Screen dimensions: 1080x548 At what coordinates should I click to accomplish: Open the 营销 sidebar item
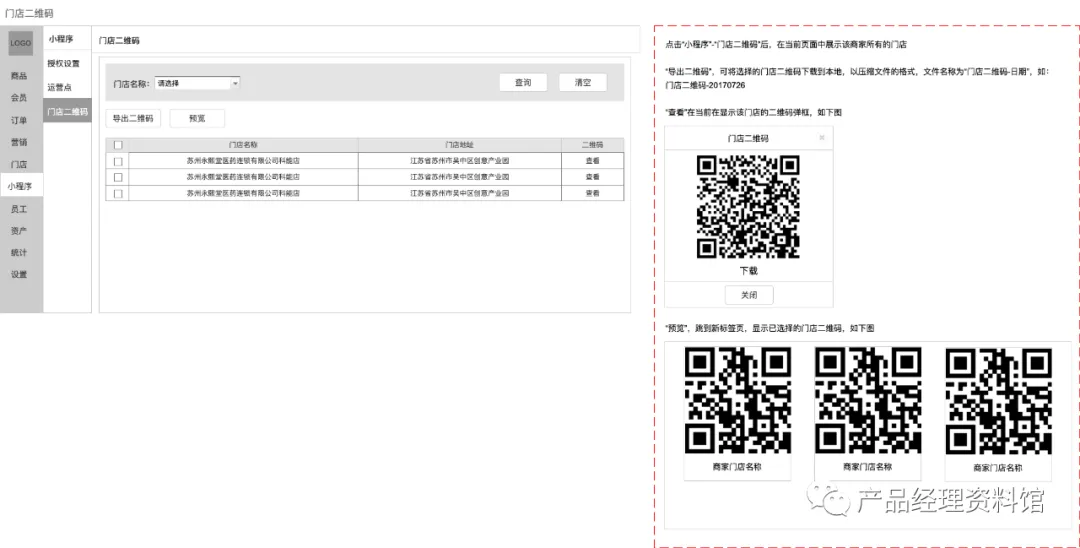(x=19, y=142)
